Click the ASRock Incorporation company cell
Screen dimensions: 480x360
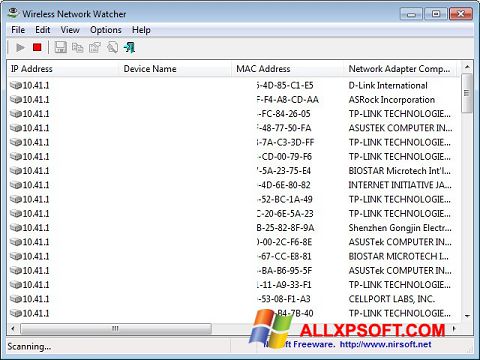pos(392,100)
